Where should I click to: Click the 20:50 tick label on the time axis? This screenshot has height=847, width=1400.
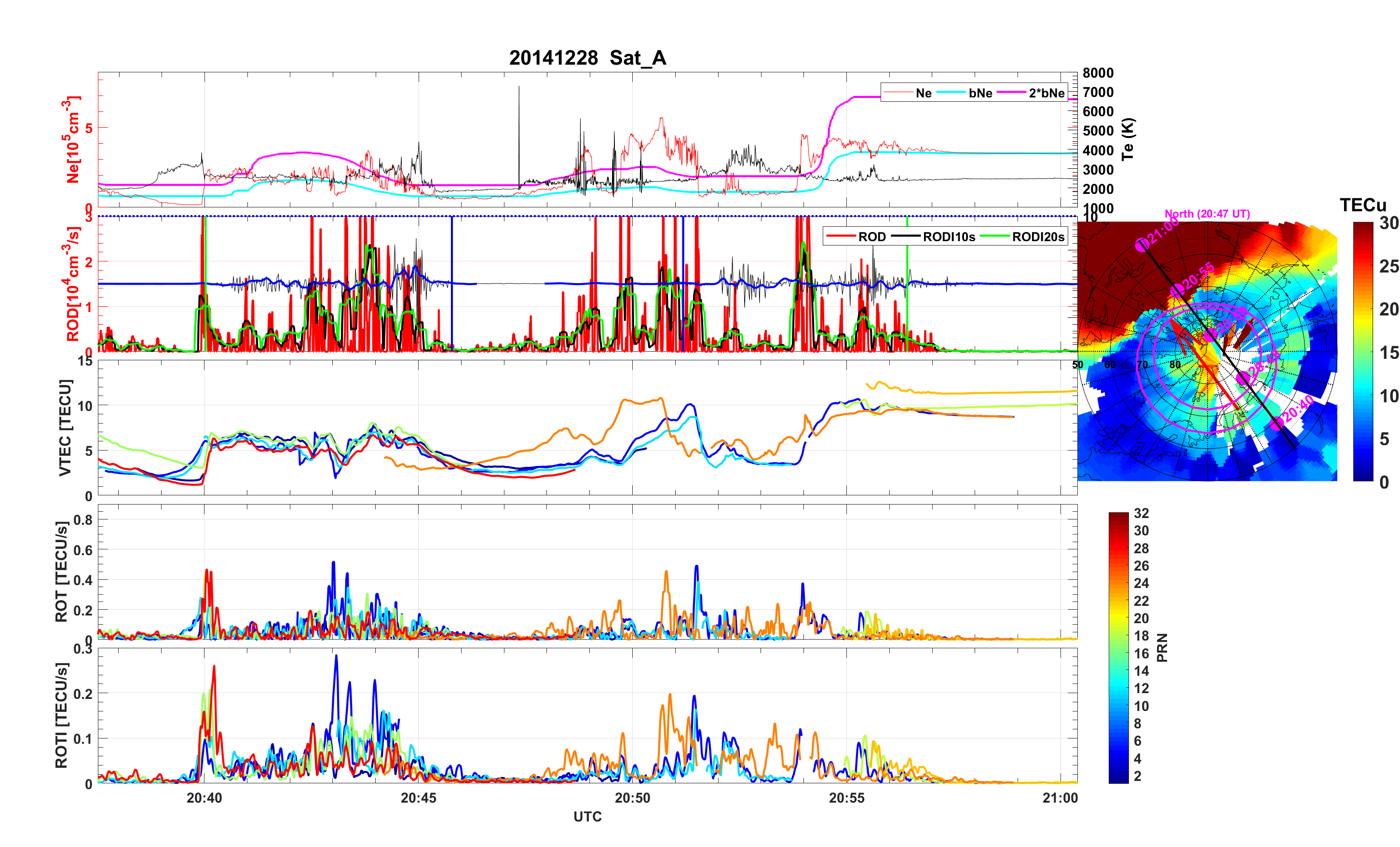[632, 797]
